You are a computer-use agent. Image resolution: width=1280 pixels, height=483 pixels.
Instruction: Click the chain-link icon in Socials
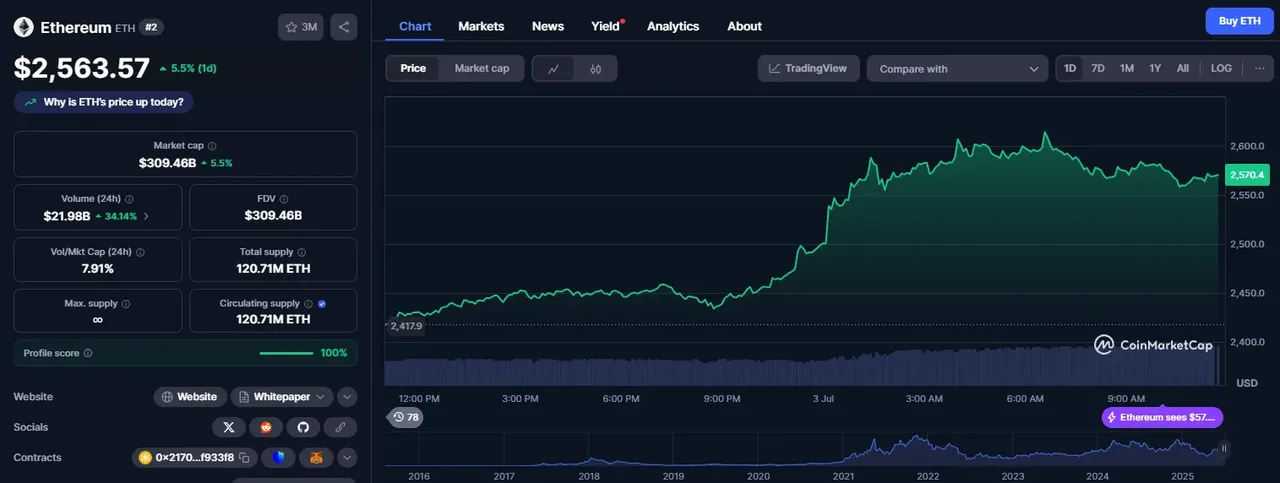340,427
